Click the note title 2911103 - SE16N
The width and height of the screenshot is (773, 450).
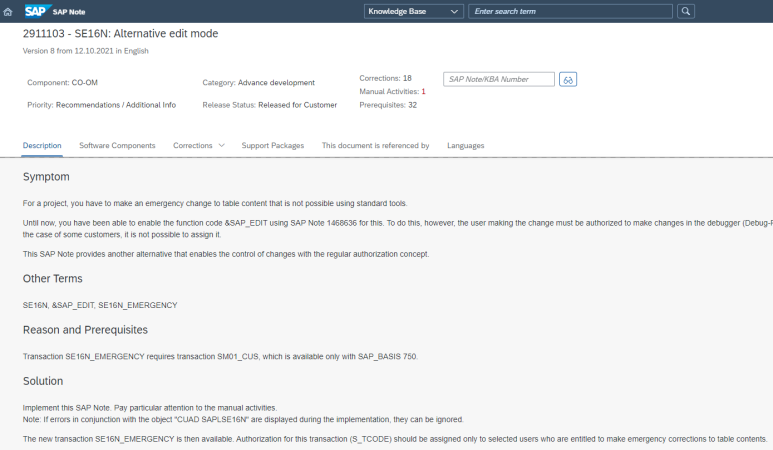120,34
